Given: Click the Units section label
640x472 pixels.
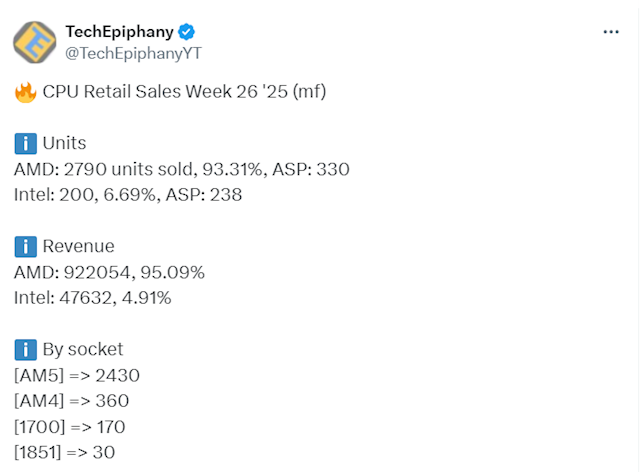Looking at the screenshot, I should point(64,143).
